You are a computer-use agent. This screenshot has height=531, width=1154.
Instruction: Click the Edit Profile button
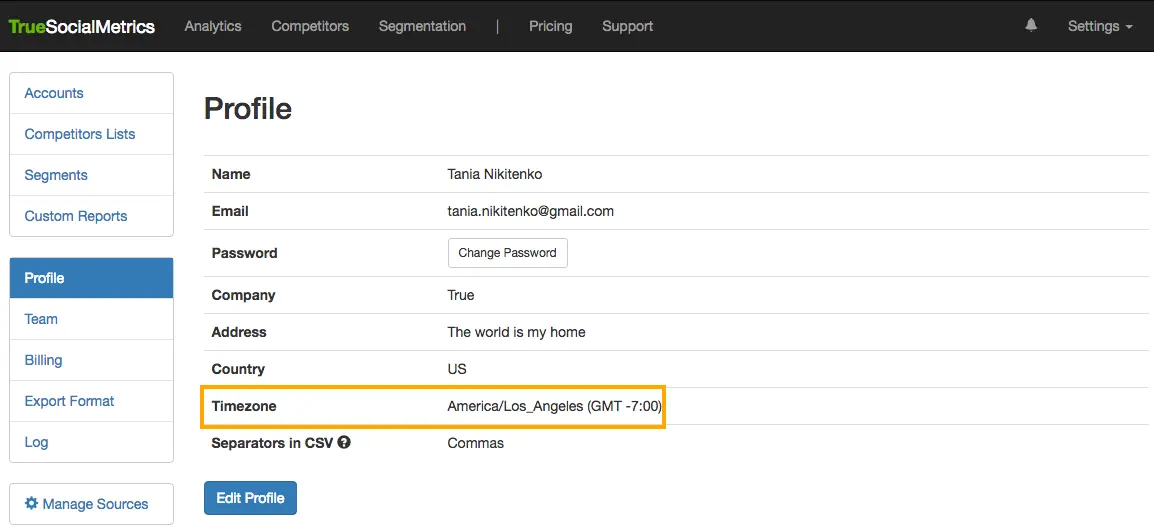(x=250, y=498)
